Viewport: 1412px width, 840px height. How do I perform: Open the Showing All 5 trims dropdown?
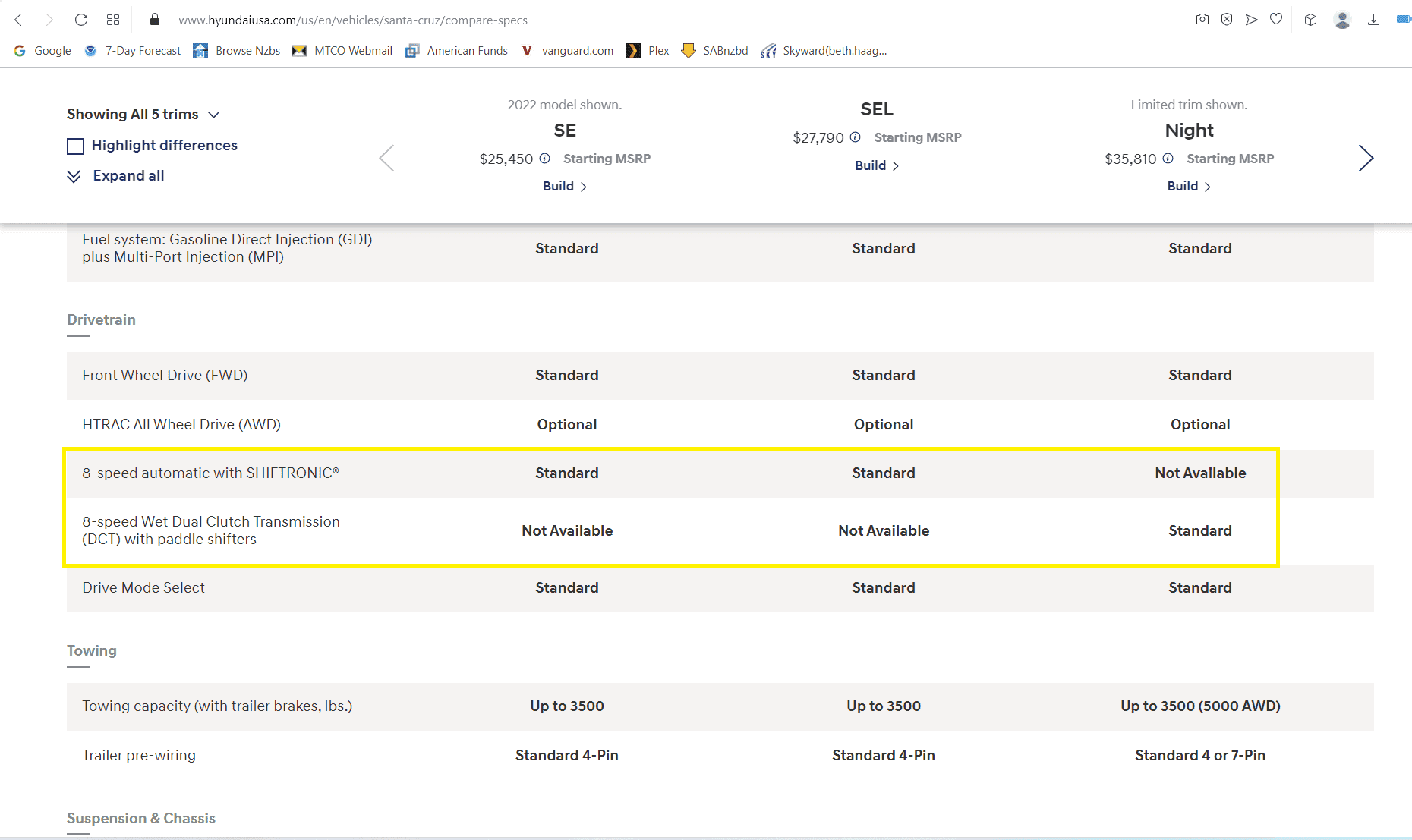(143, 114)
